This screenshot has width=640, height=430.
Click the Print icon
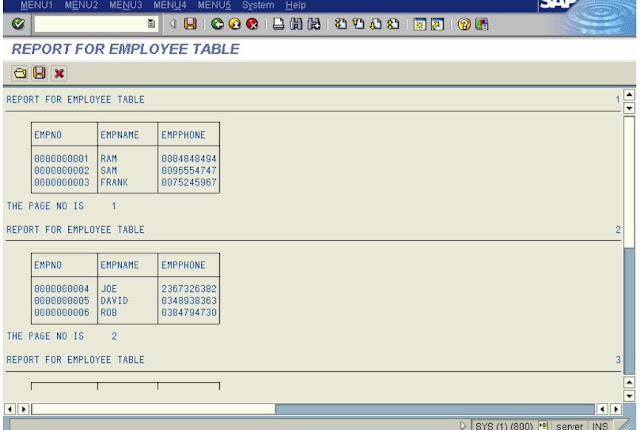(278, 24)
